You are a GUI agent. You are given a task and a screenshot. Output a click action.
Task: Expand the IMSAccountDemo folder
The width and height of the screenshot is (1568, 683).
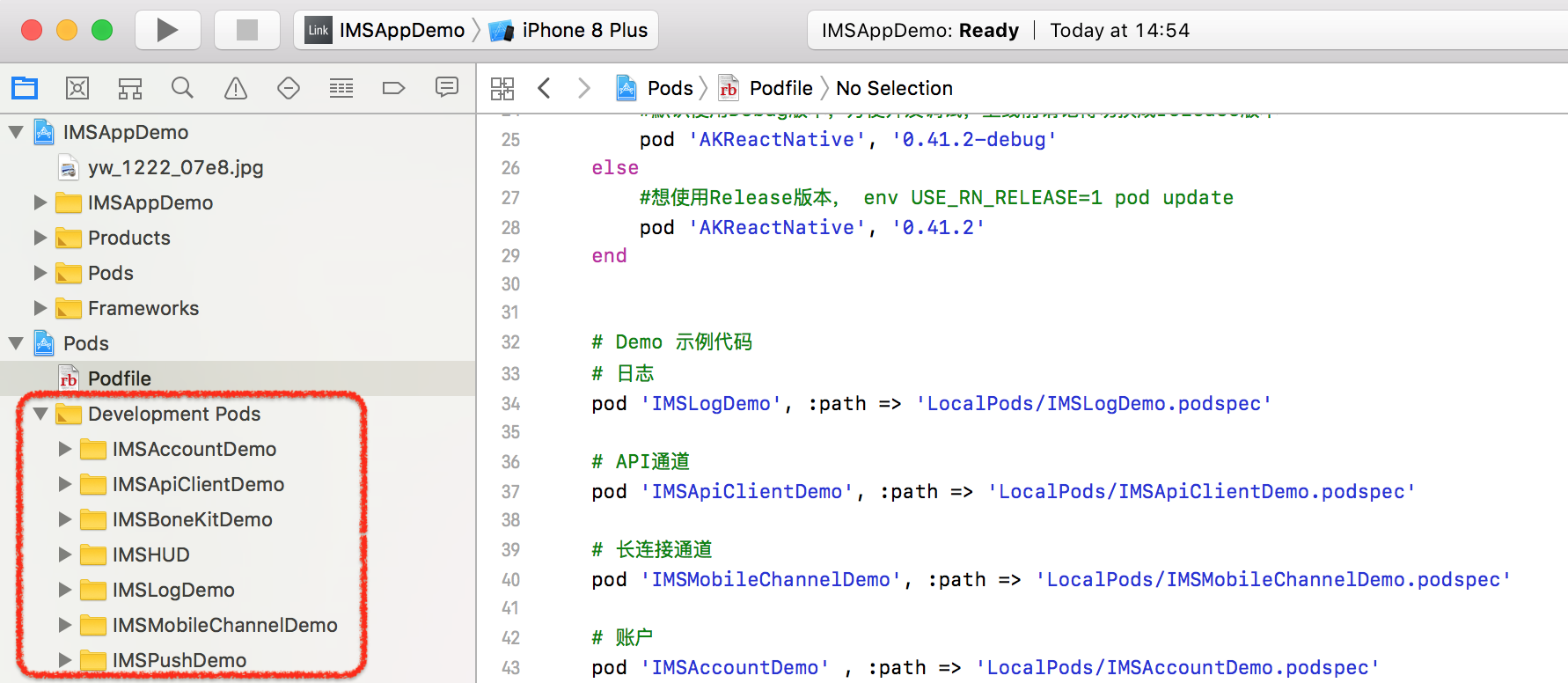tap(65, 449)
